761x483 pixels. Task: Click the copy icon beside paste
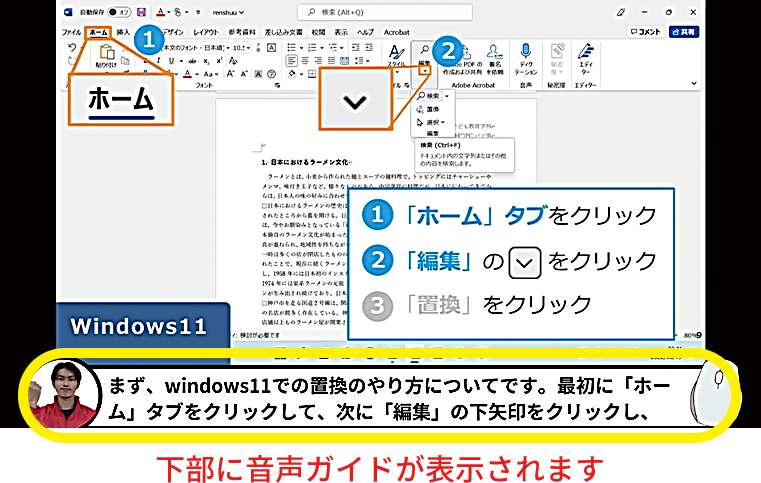[x=125, y=61]
